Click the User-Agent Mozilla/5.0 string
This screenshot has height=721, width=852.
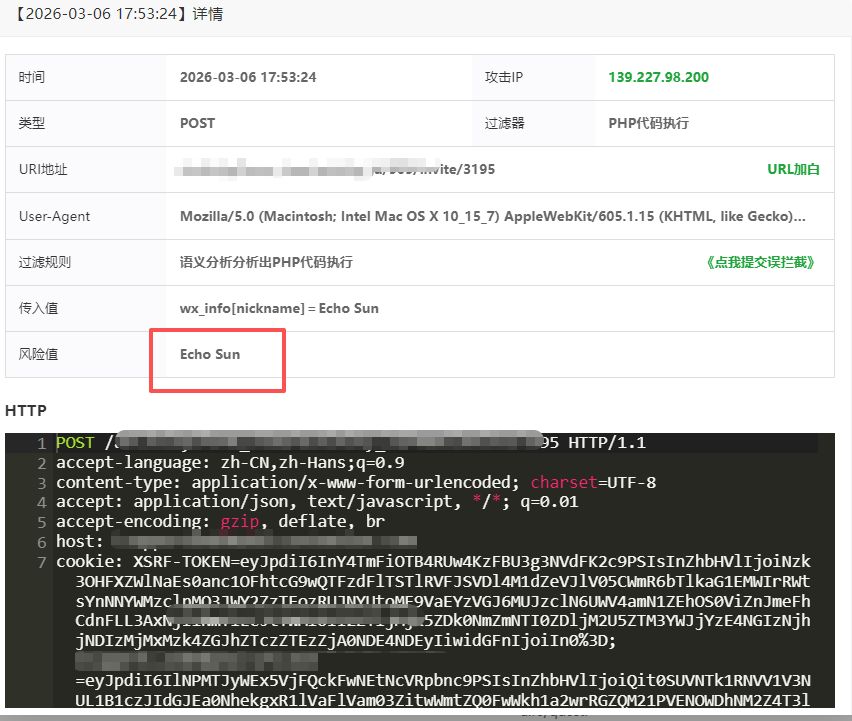click(x=492, y=216)
